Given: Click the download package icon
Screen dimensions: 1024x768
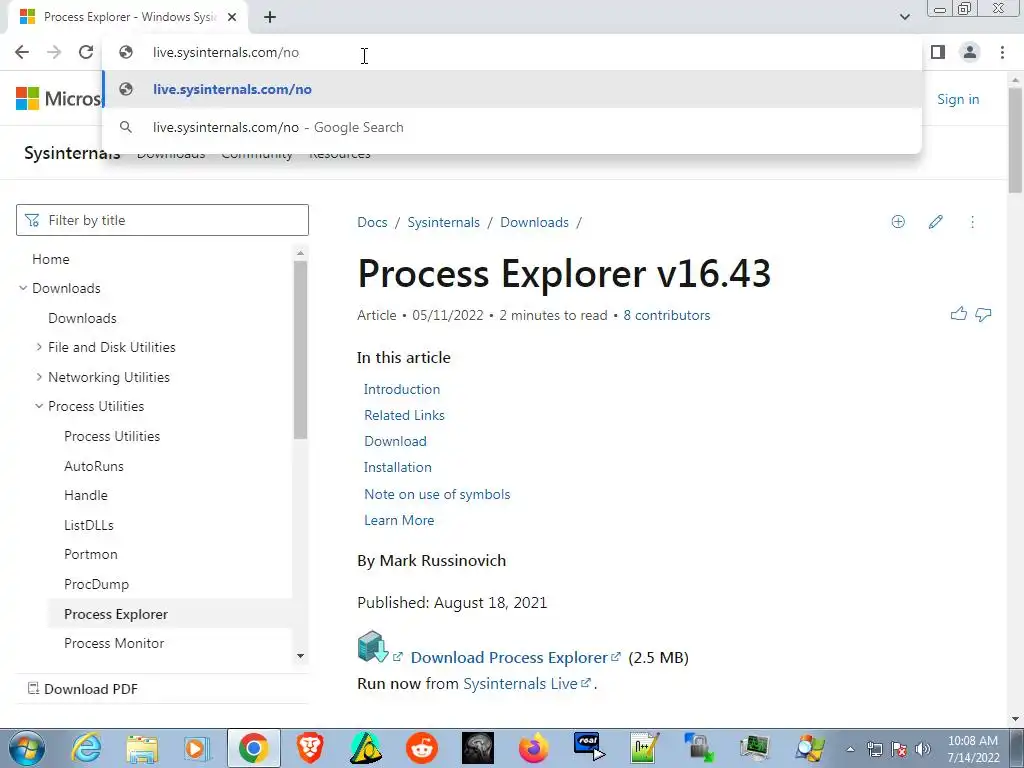Looking at the screenshot, I should click(373, 647).
